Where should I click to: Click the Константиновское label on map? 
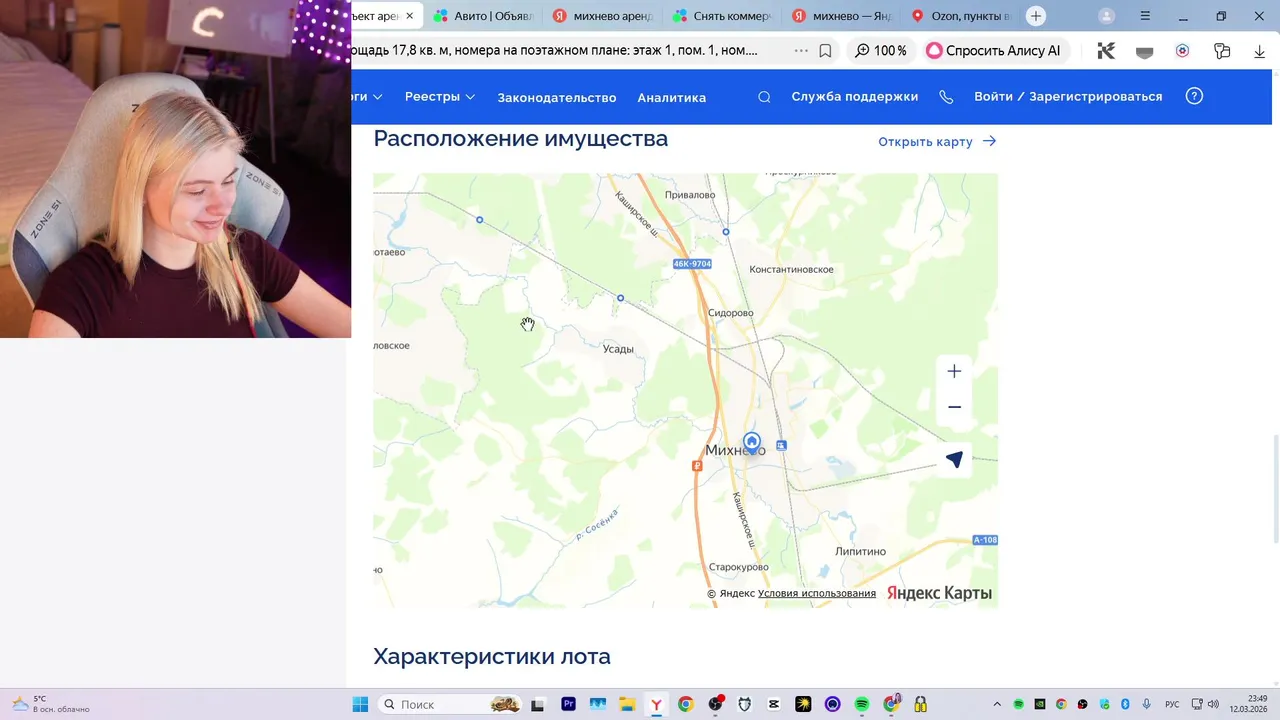coord(791,270)
